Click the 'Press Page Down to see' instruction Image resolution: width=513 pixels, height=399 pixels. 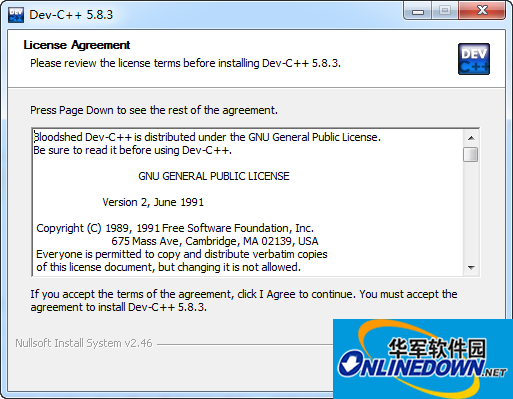pyautogui.click(x=154, y=110)
